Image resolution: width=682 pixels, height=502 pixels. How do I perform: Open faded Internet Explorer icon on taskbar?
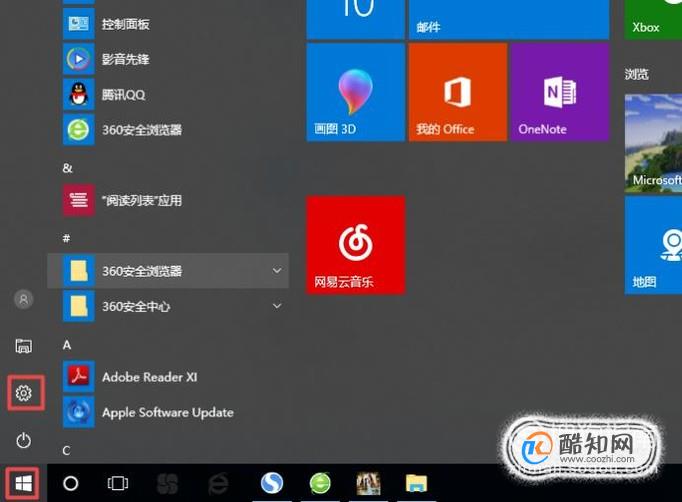coord(218,483)
